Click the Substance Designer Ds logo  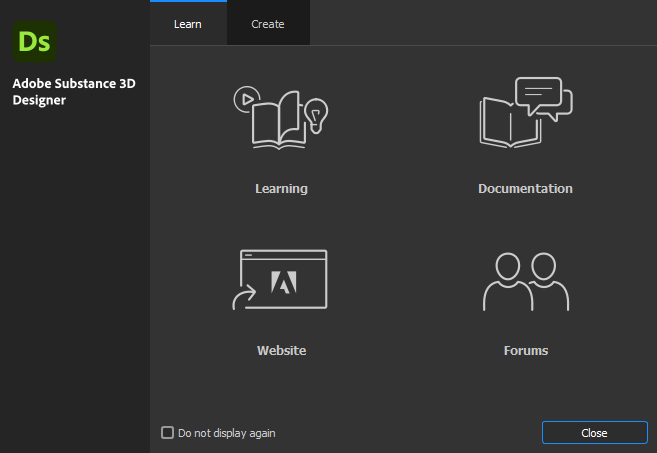(34, 41)
